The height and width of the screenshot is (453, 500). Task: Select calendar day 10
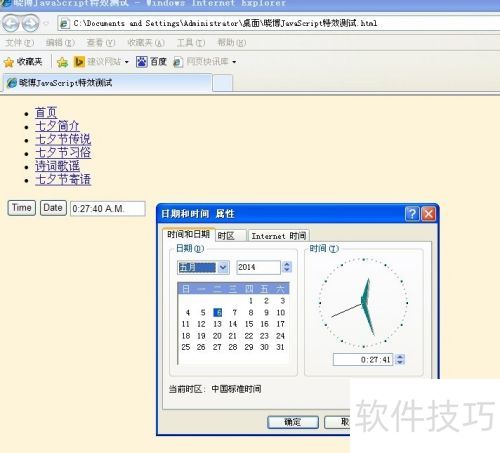281,312
